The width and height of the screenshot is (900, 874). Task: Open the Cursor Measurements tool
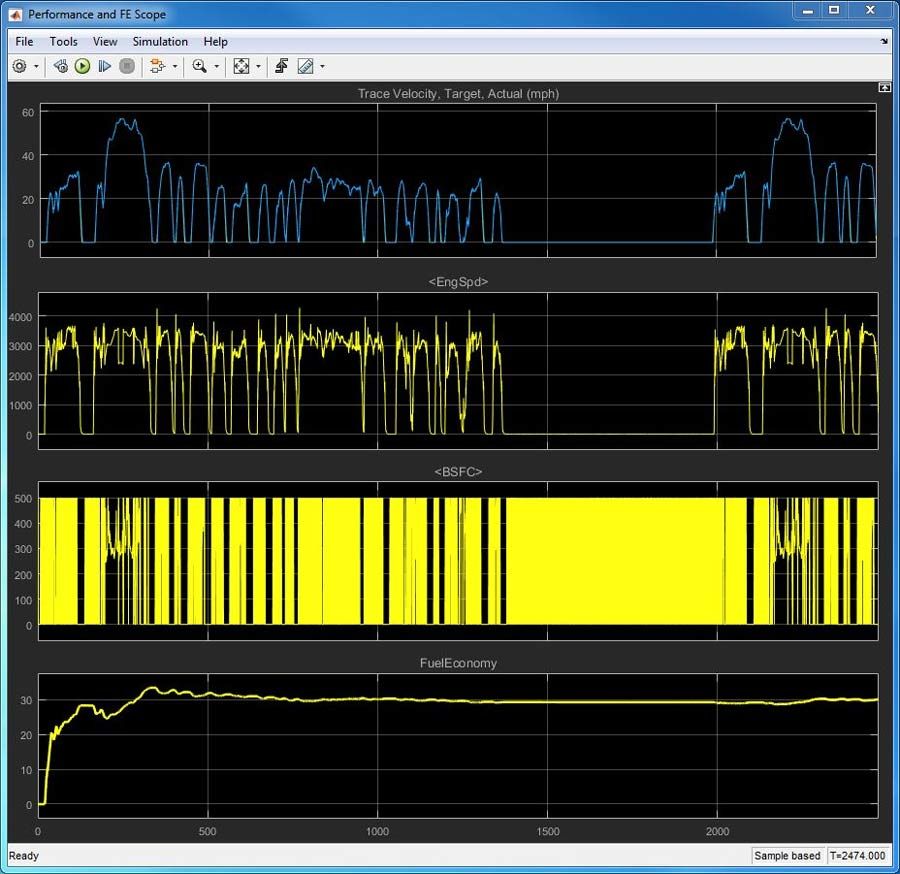click(x=305, y=66)
